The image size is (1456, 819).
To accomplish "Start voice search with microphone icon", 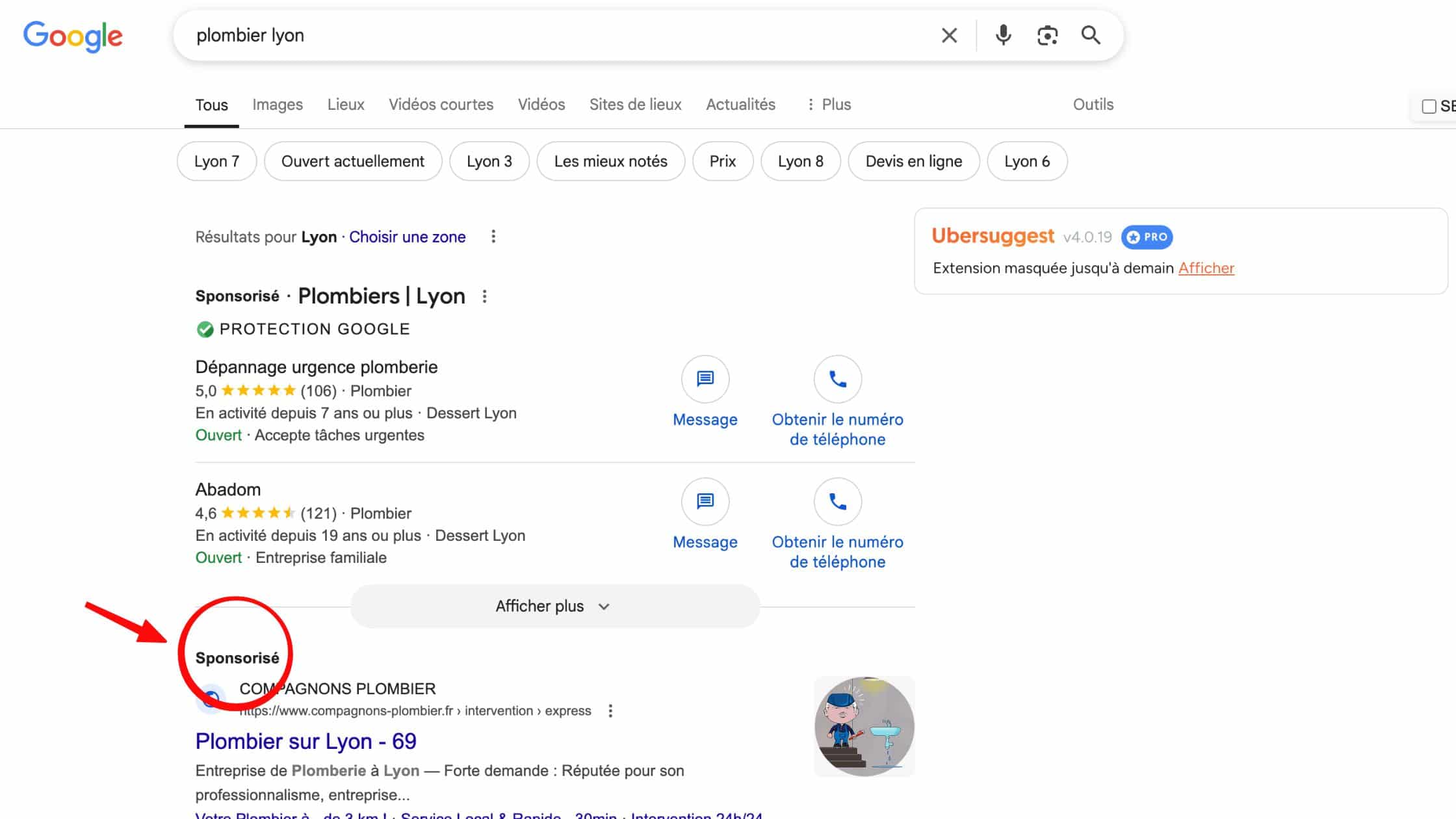I will pos(1003,35).
